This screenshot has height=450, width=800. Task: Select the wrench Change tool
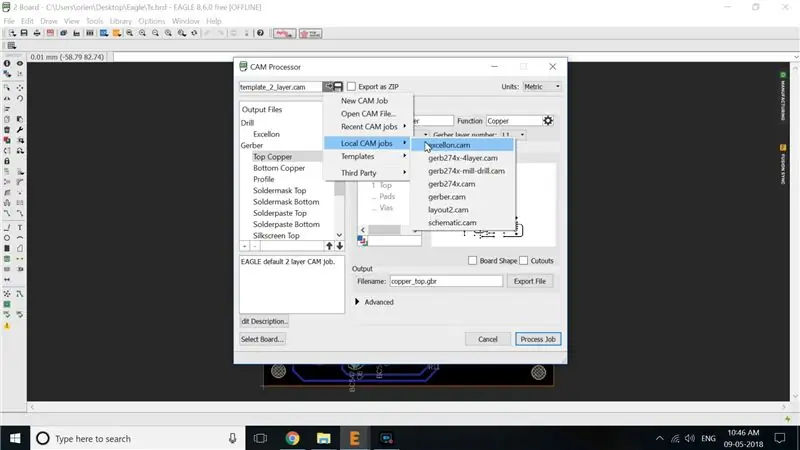tap(20, 130)
